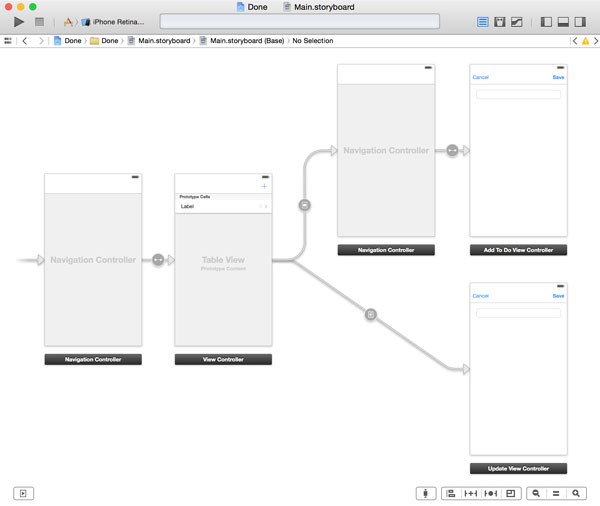Run the project with the Play button
Image resolution: width=600 pixels, height=506 pixels.
point(18,22)
